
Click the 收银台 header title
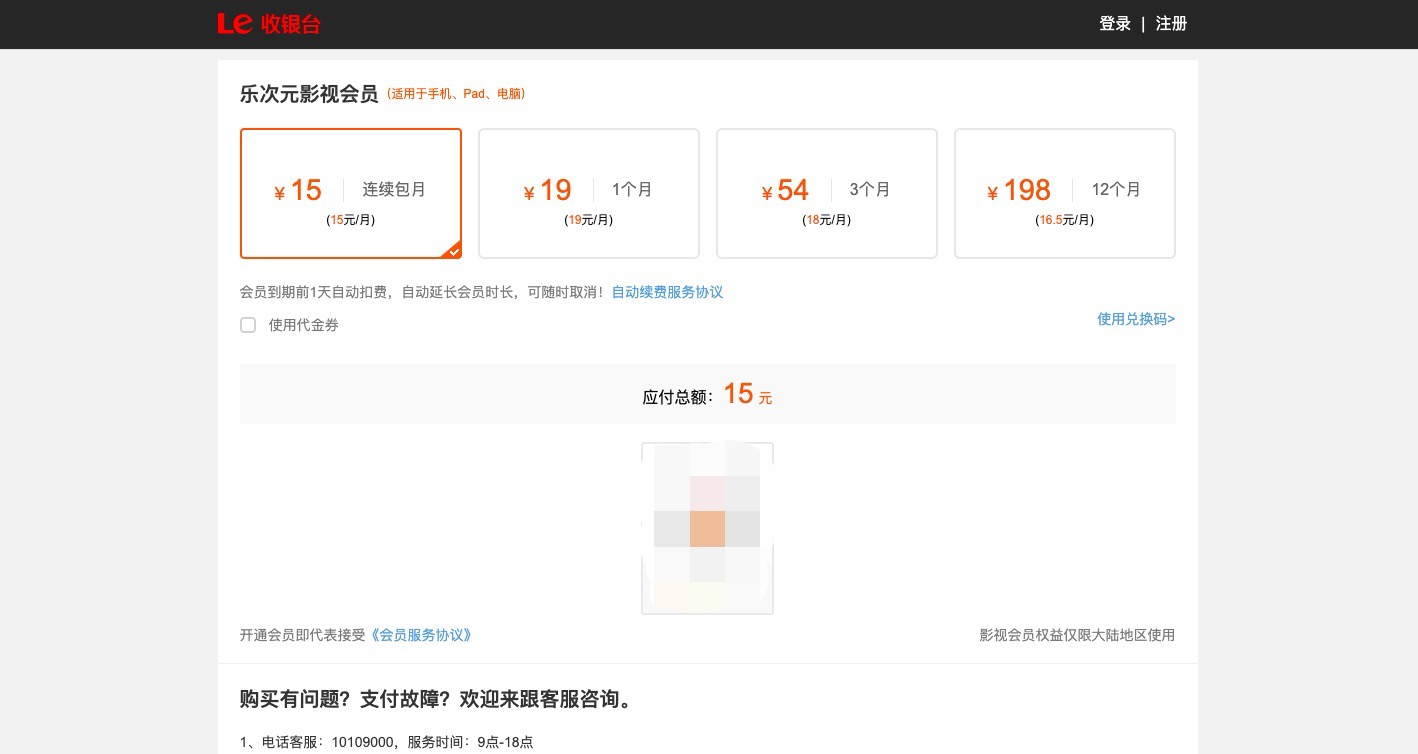[x=290, y=24]
